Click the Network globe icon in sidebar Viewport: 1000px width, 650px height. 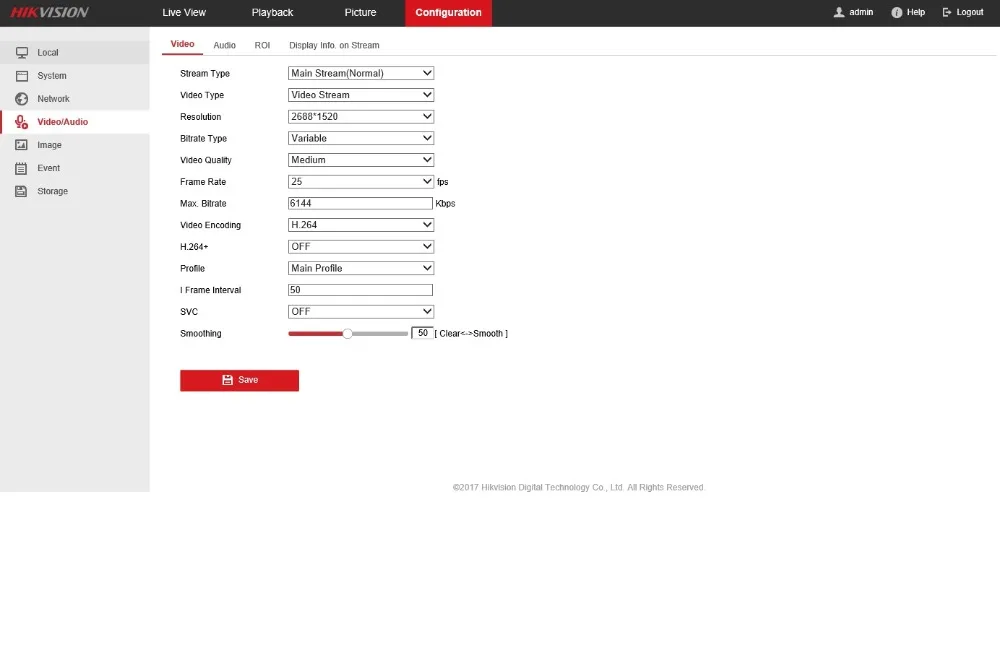[22, 99]
